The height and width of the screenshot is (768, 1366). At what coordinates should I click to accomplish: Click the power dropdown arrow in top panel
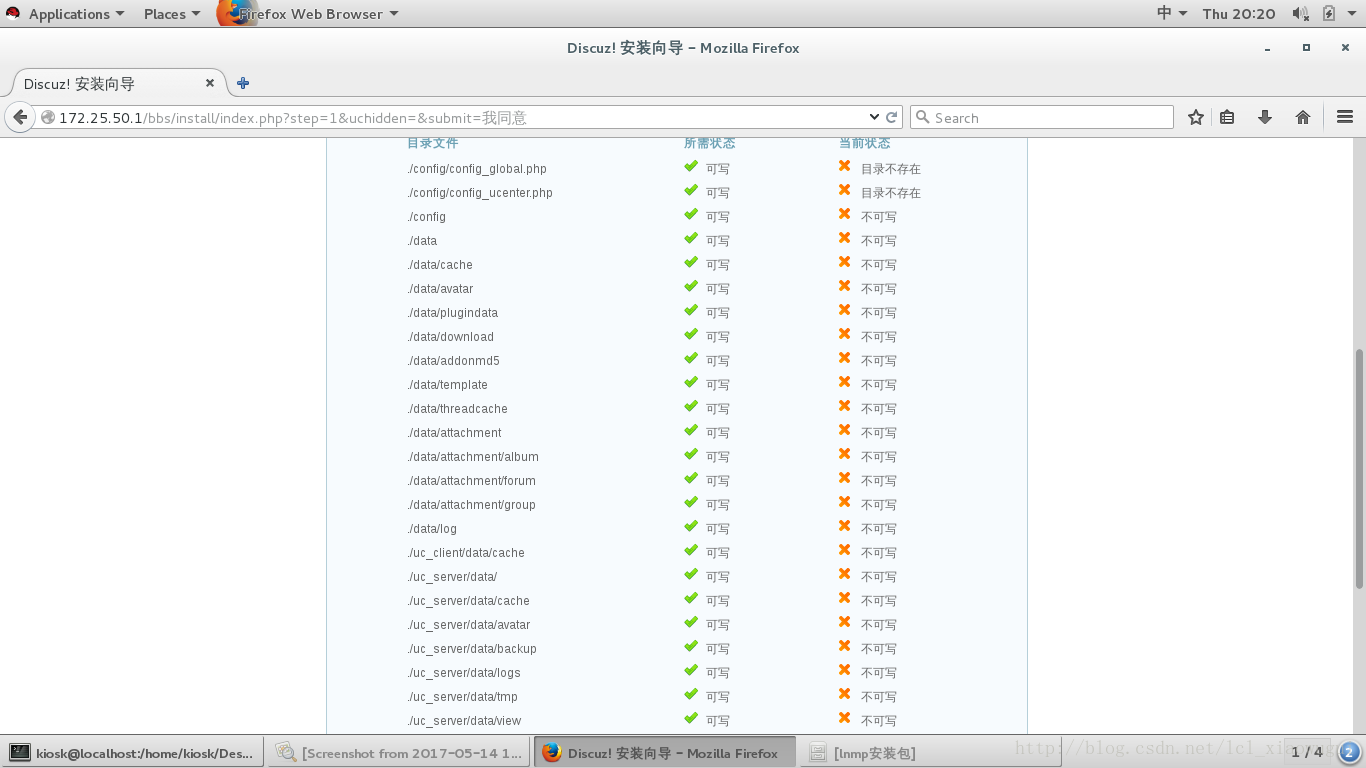[1352, 14]
